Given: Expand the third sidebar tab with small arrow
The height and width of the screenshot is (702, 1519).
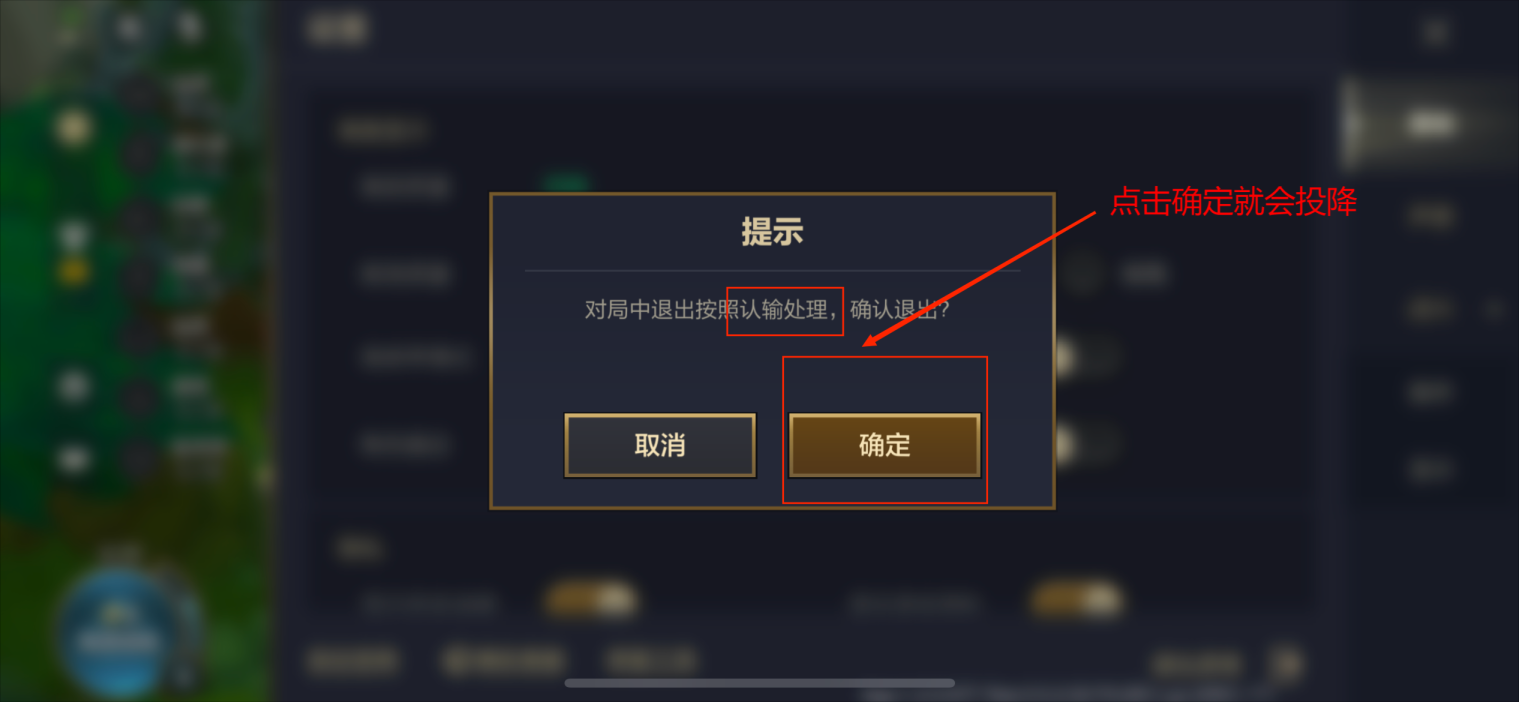Looking at the screenshot, I should click(1430, 309).
